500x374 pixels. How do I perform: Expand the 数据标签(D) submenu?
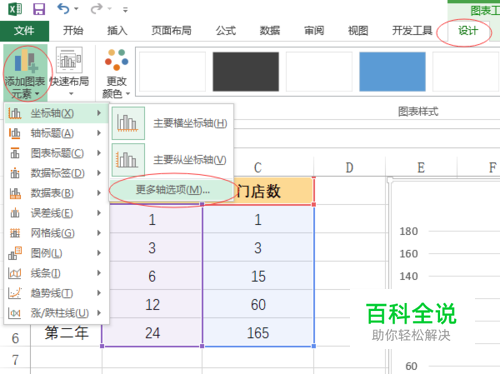click(x=56, y=173)
